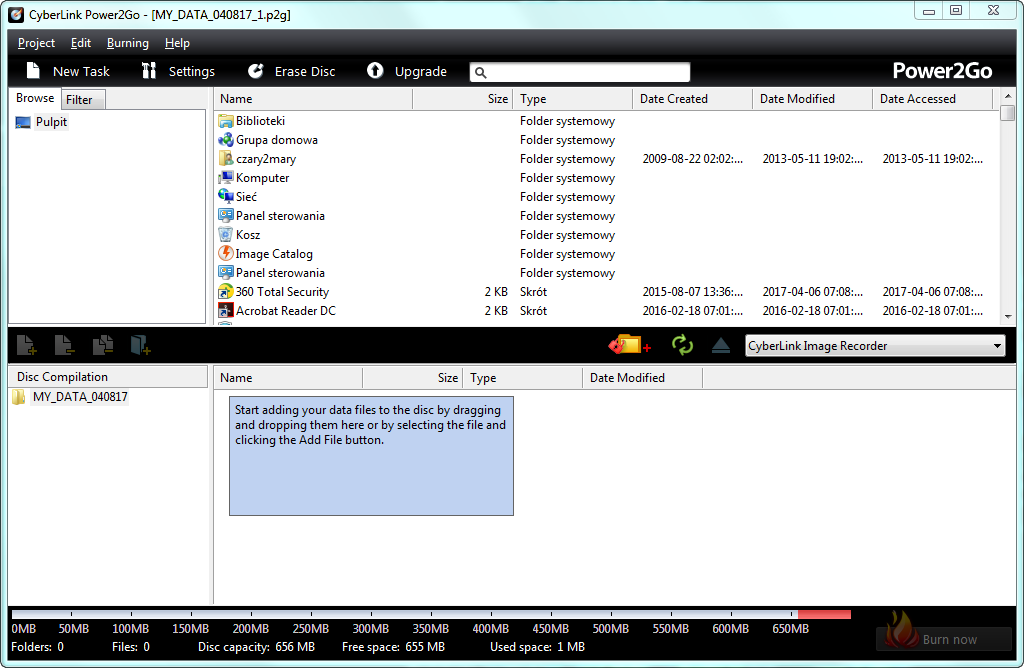Select the Pulpit tree item text

[x=52, y=122]
